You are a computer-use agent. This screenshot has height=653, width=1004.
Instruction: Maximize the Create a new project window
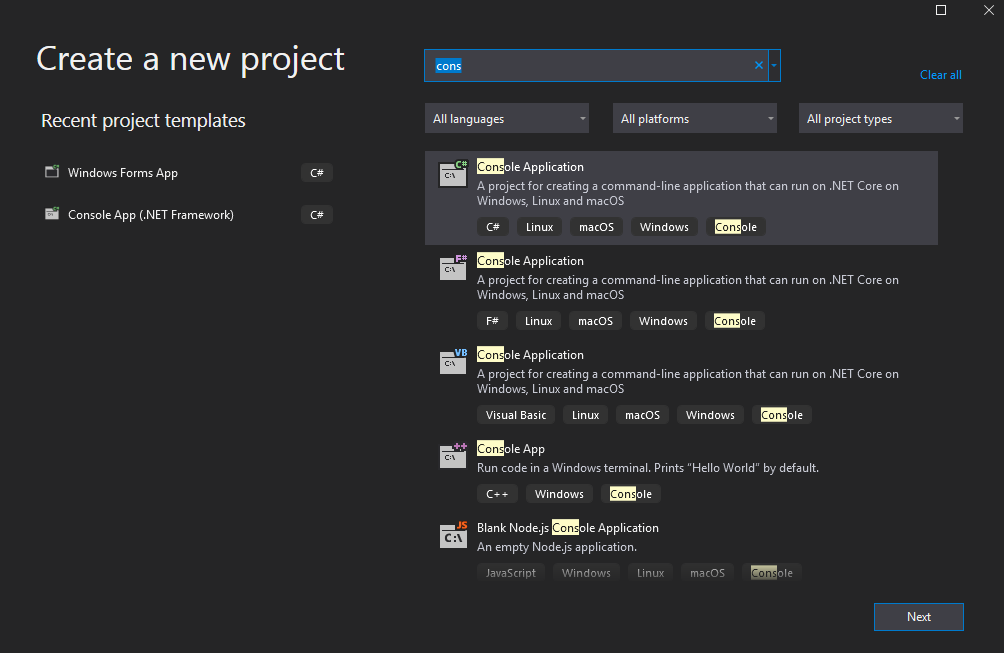pyautogui.click(x=941, y=10)
